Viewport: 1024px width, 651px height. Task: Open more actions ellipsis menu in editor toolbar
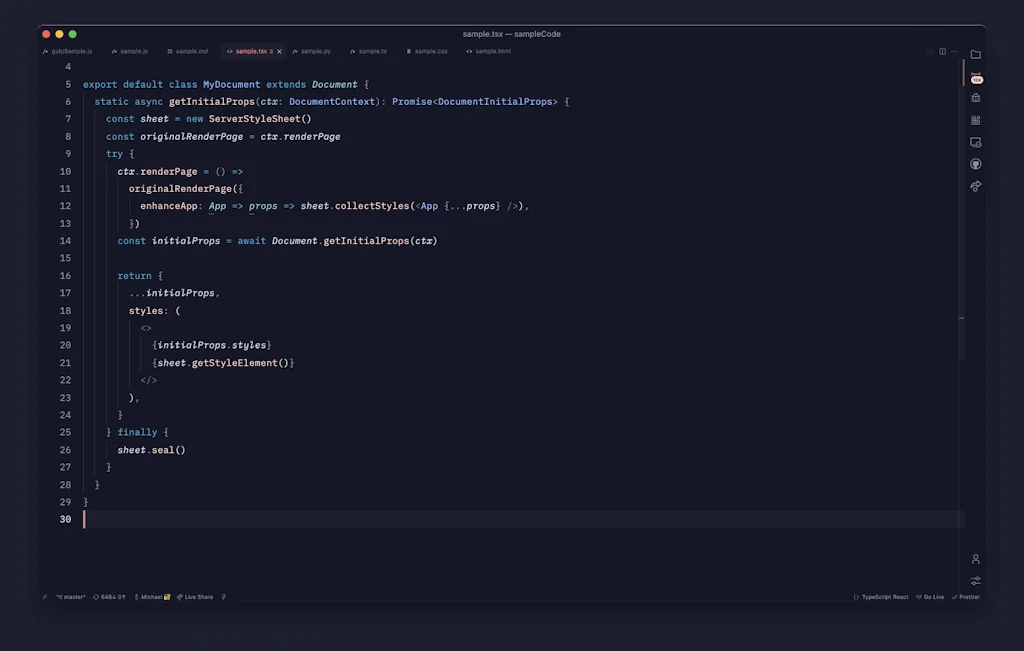tap(954, 51)
